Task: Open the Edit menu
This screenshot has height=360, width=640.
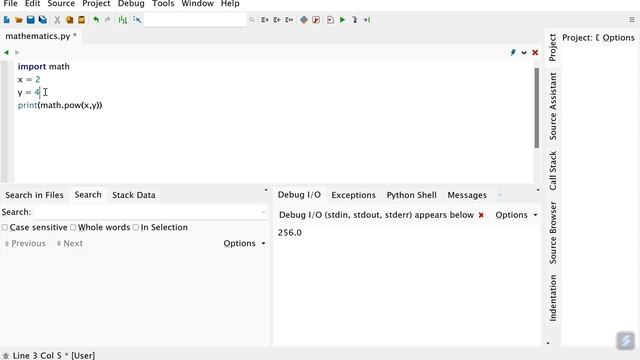Action: (32, 4)
